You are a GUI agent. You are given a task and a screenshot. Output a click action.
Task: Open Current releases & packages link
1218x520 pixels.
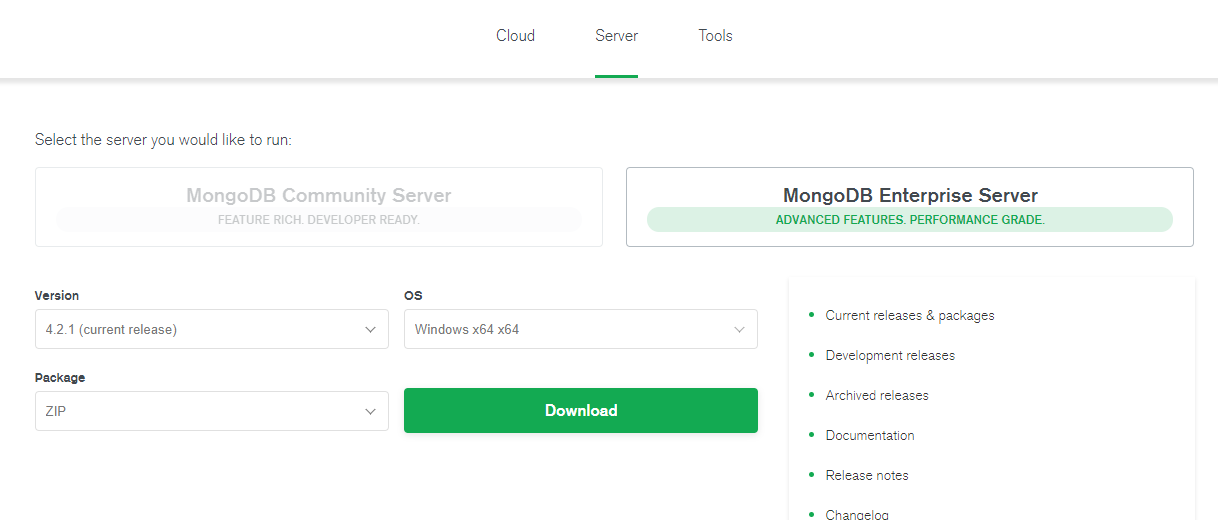[x=910, y=315]
